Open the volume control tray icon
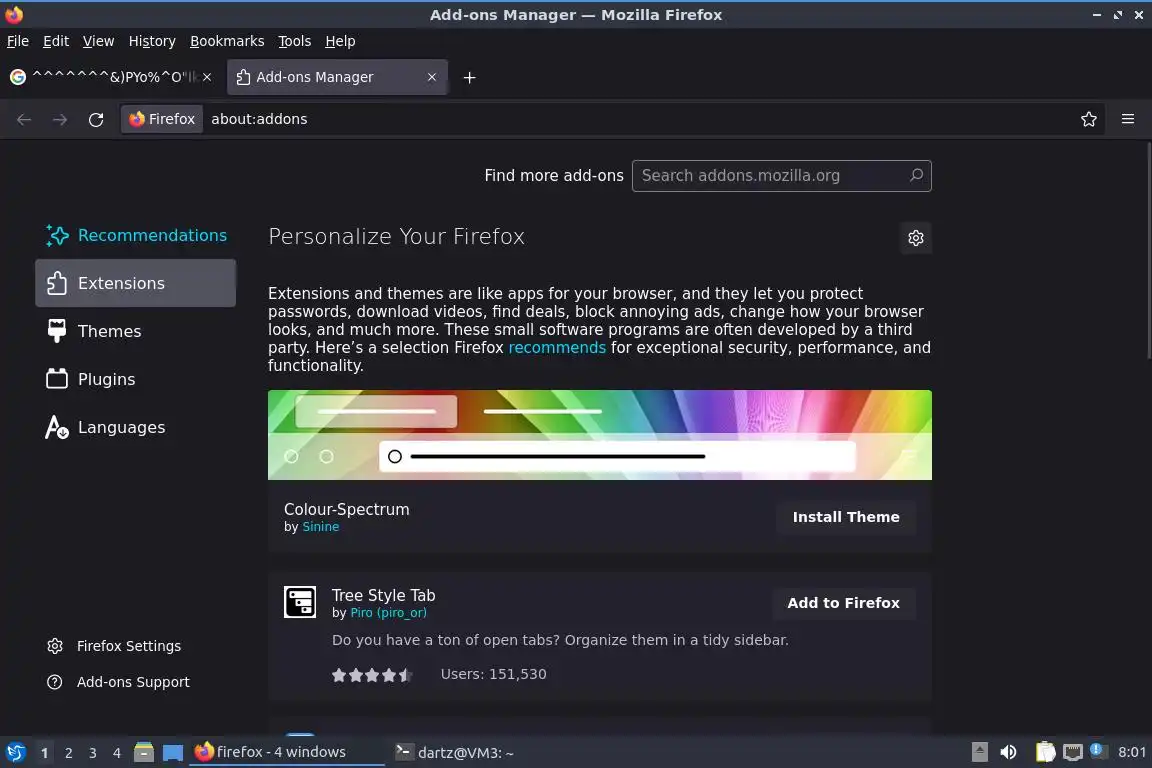The width and height of the screenshot is (1152, 768). click(1008, 752)
